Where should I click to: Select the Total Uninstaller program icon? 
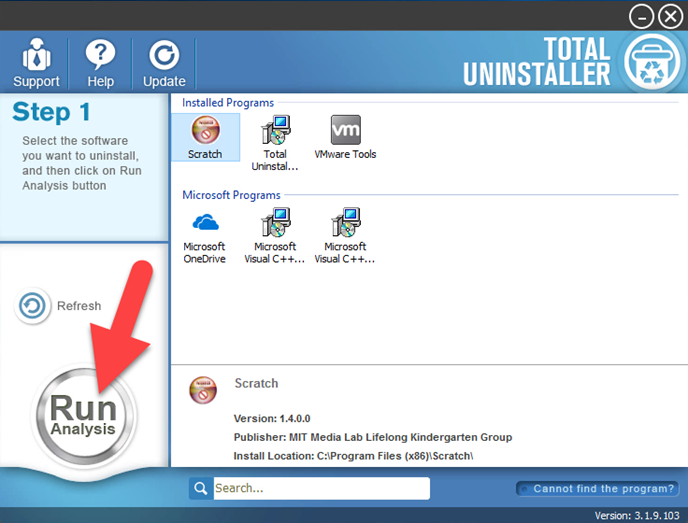click(275, 130)
